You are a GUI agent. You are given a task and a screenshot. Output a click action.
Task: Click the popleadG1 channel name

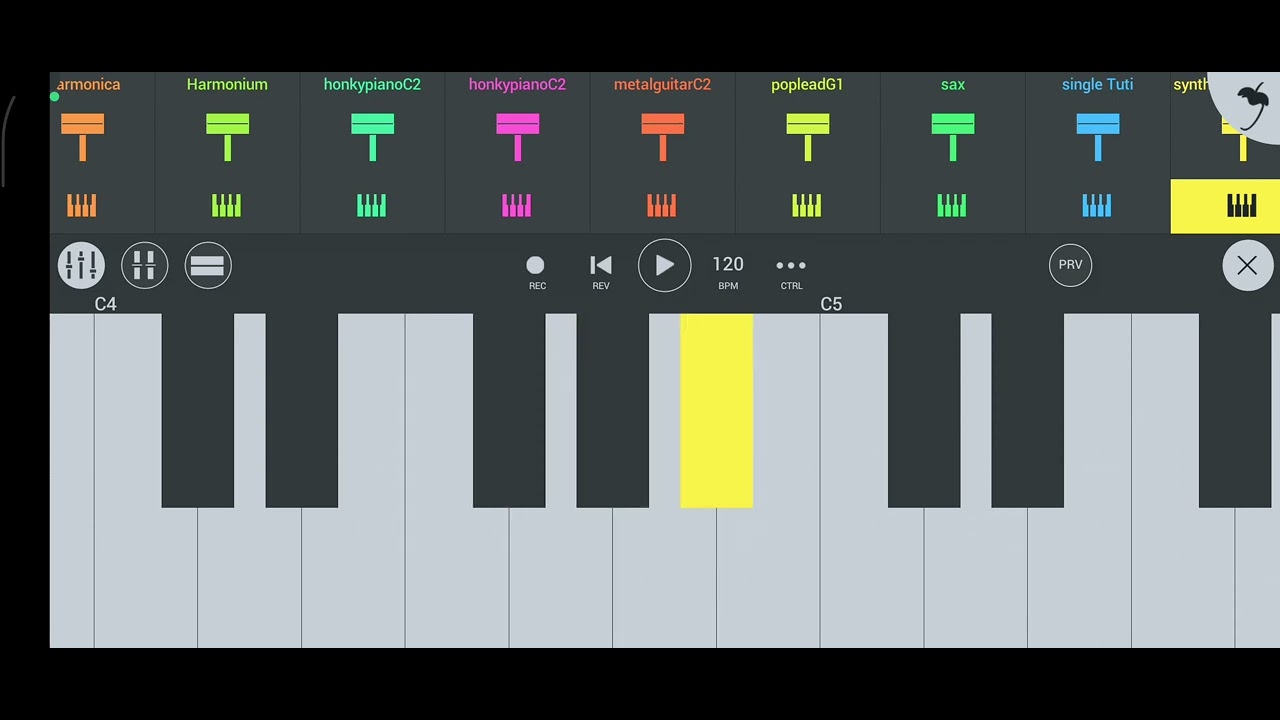point(807,85)
